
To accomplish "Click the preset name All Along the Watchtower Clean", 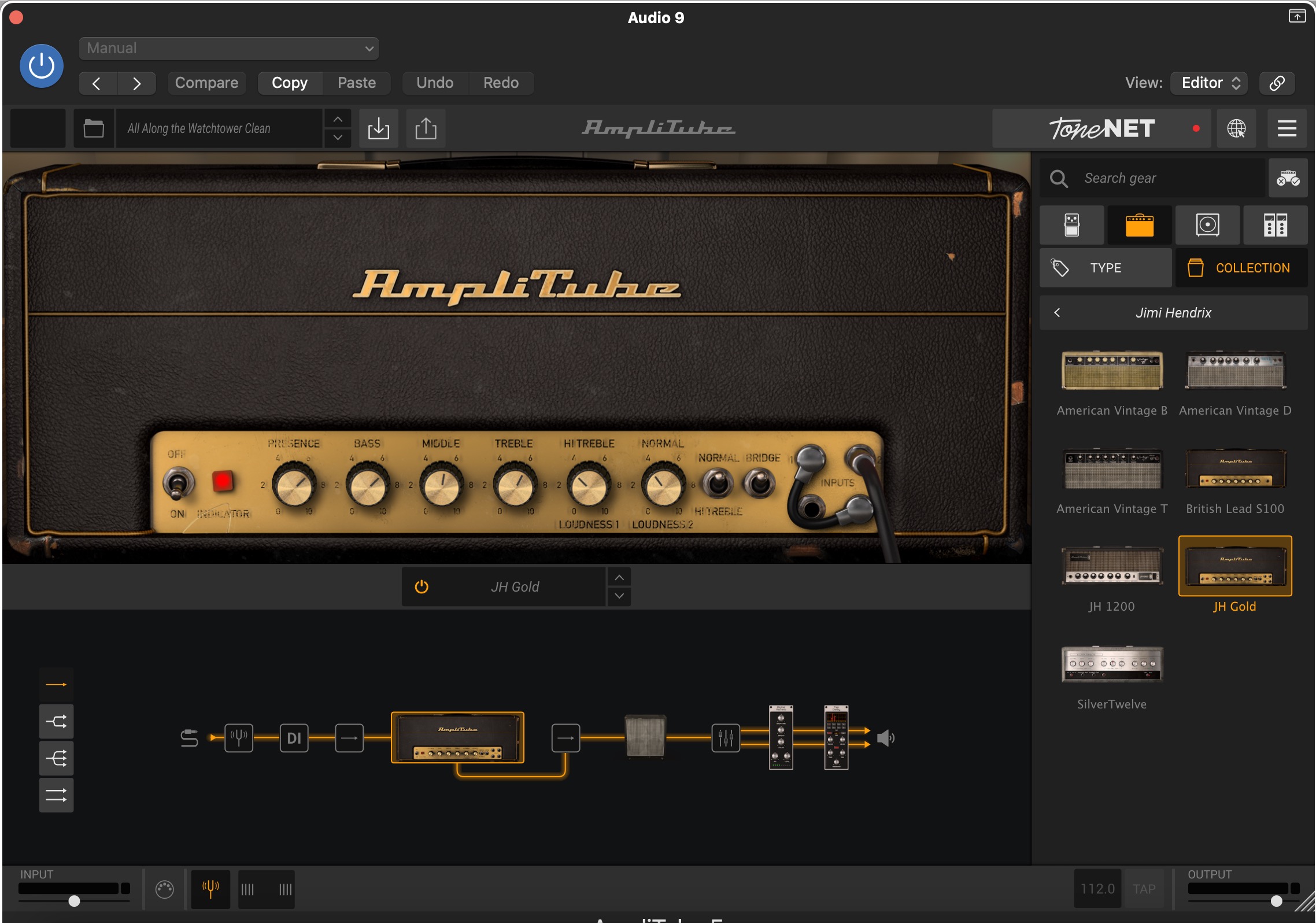I will tap(219, 128).
